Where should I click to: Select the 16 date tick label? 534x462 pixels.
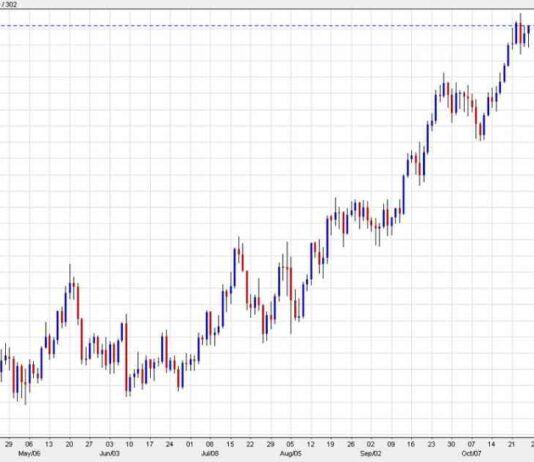coord(411,444)
